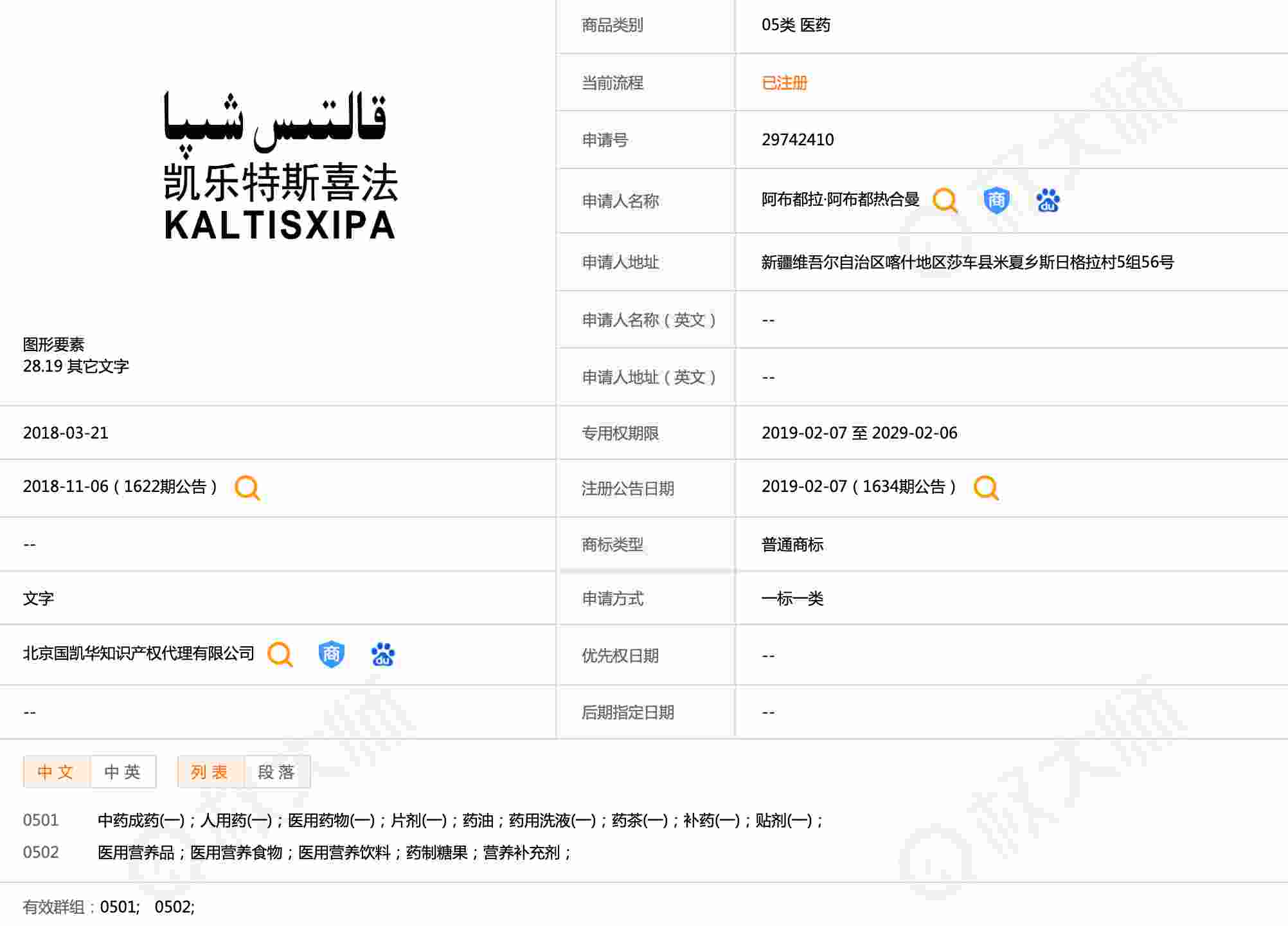Image resolution: width=1288 pixels, height=926 pixels.
Task: Click the 0501 group code
Action: pyautogui.click(x=40, y=821)
